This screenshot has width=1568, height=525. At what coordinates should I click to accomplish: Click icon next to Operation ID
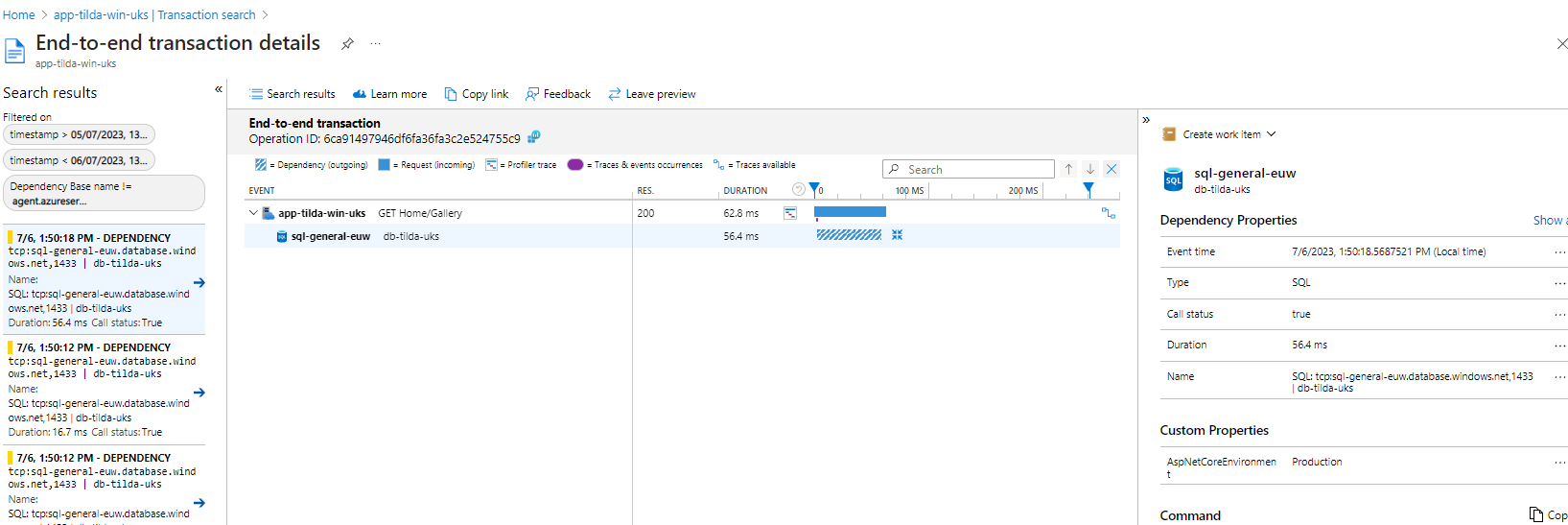534,137
